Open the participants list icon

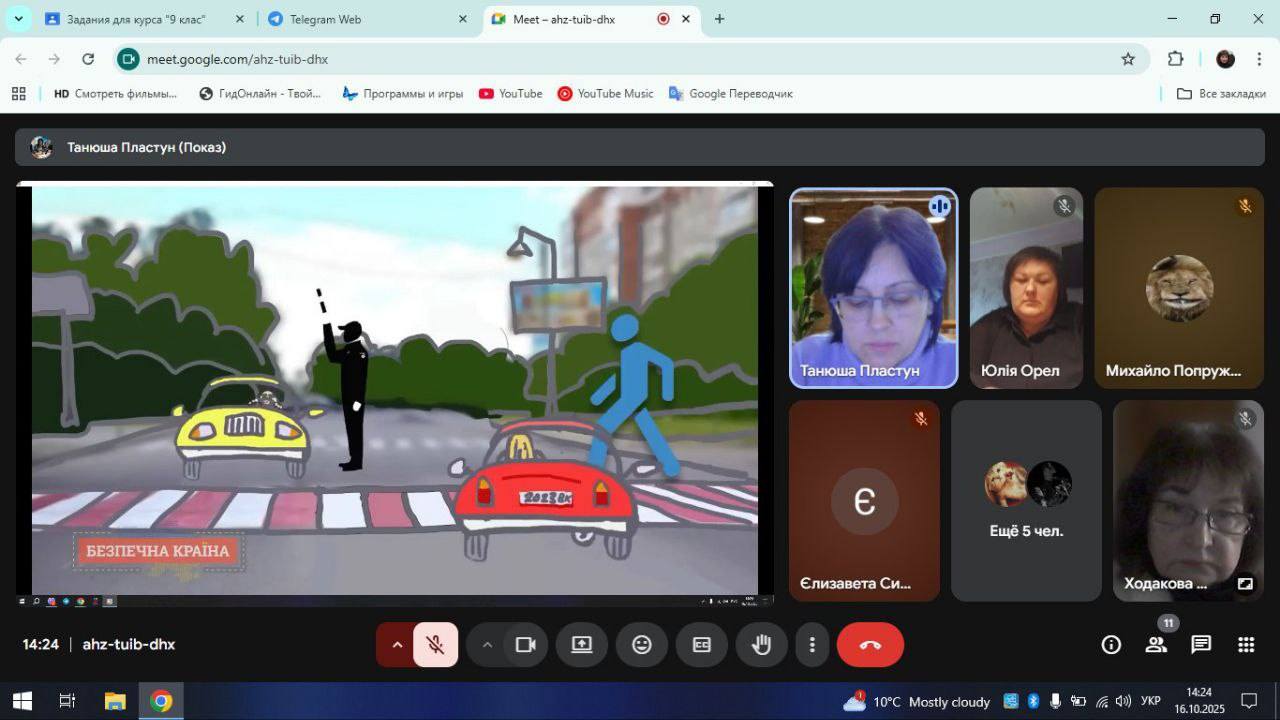(x=1156, y=645)
